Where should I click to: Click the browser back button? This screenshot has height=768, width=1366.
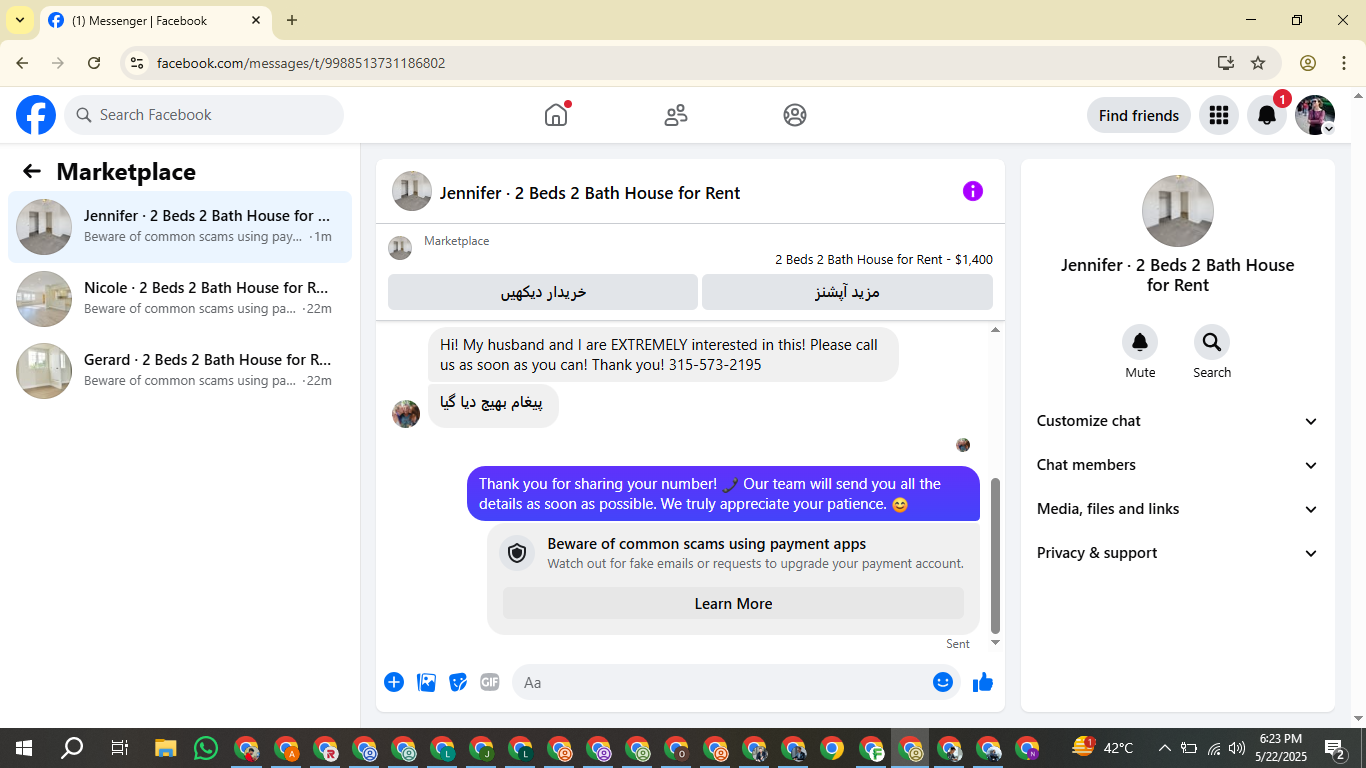22,63
